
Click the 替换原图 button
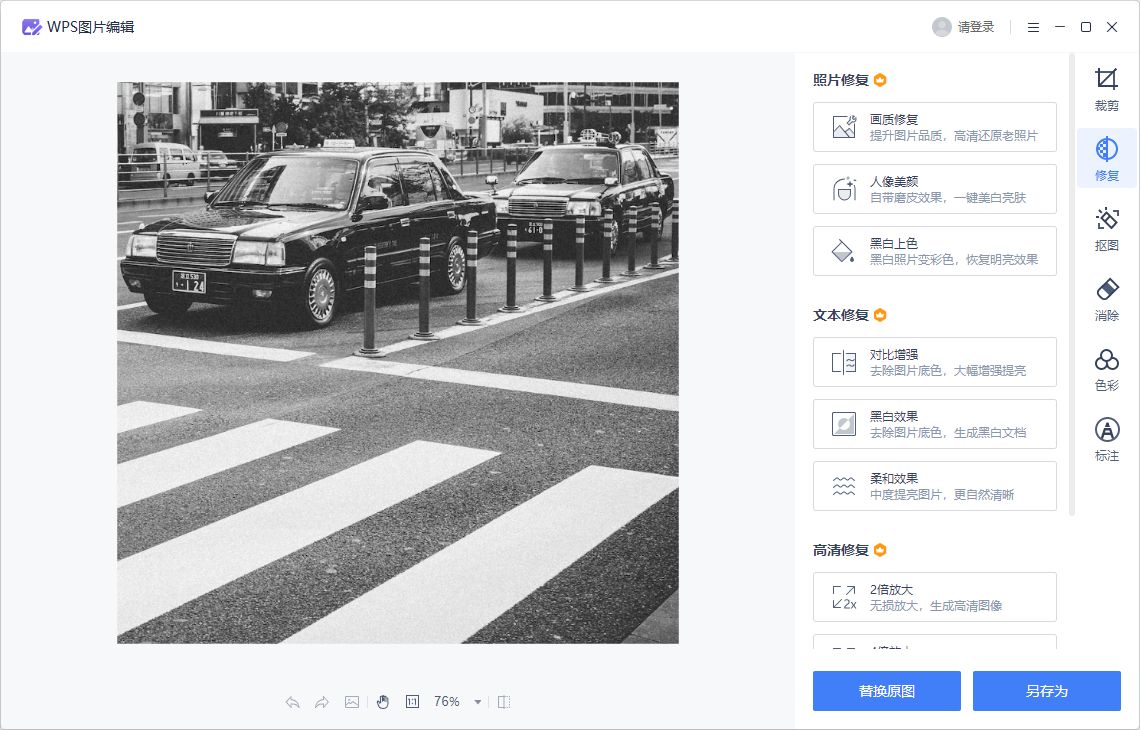(886, 691)
